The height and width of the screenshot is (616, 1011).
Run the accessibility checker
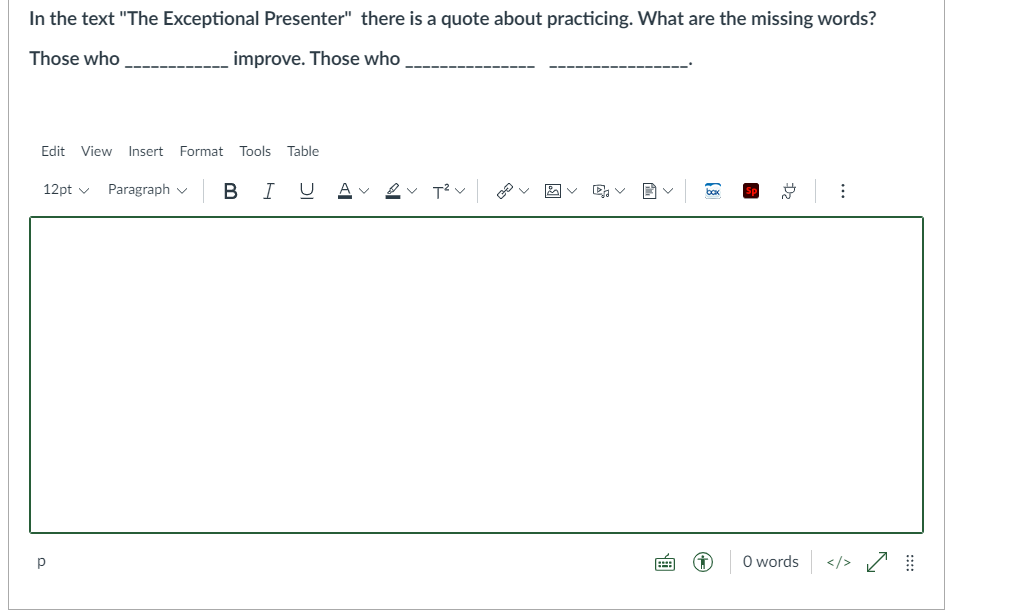tap(703, 562)
